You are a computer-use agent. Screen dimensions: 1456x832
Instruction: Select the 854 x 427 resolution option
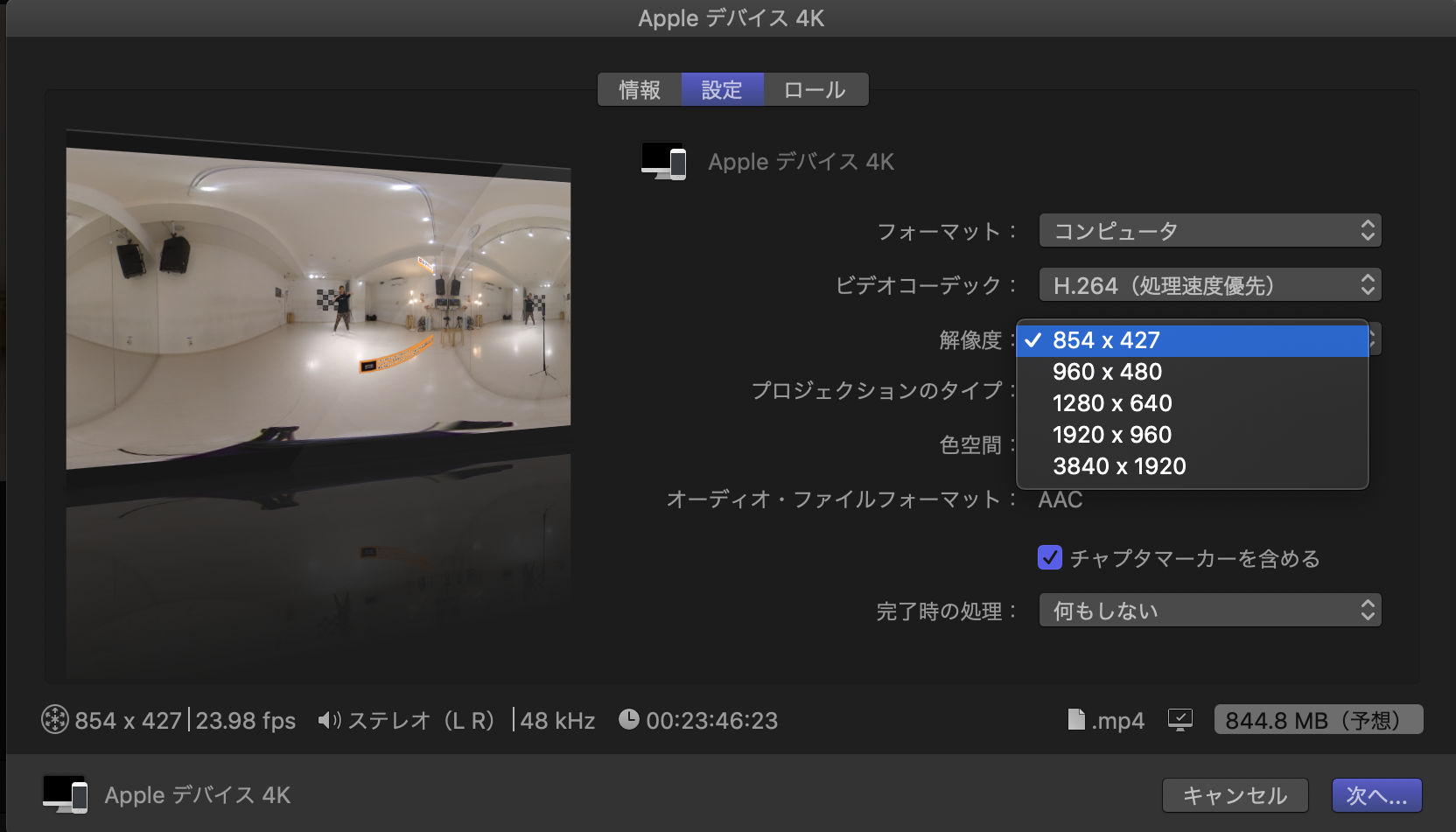coord(1193,340)
